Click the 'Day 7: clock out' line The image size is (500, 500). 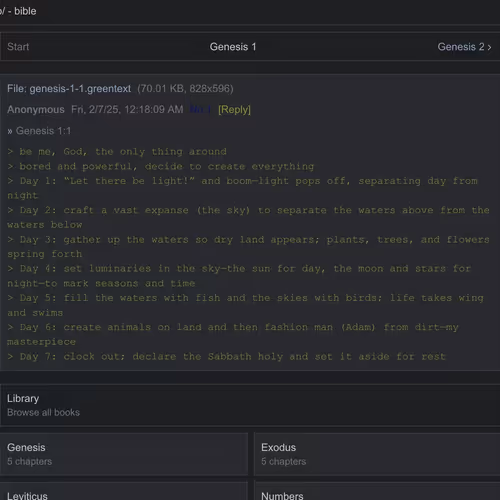[x=226, y=356]
